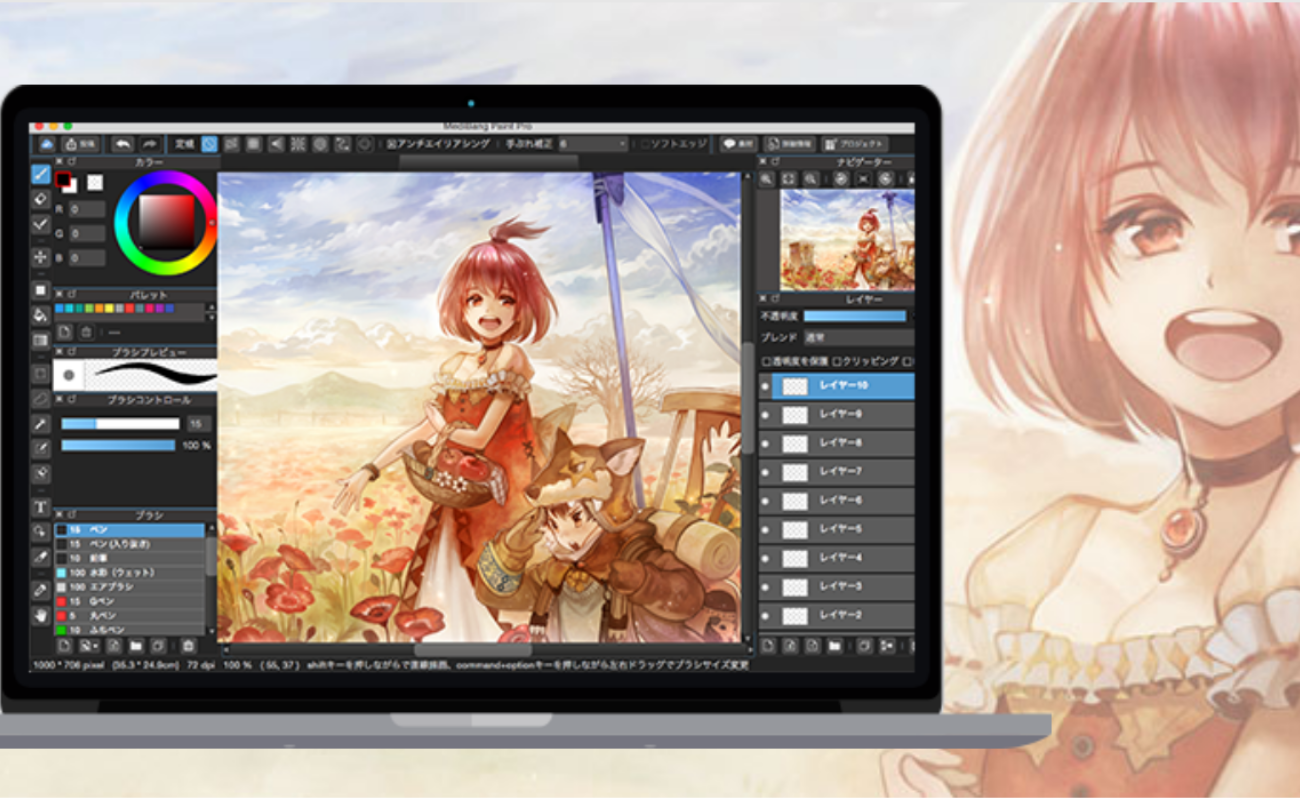Screen dimensions: 1300x800
Task: Adjust the layer opacity slider
Action: [x=854, y=316]
